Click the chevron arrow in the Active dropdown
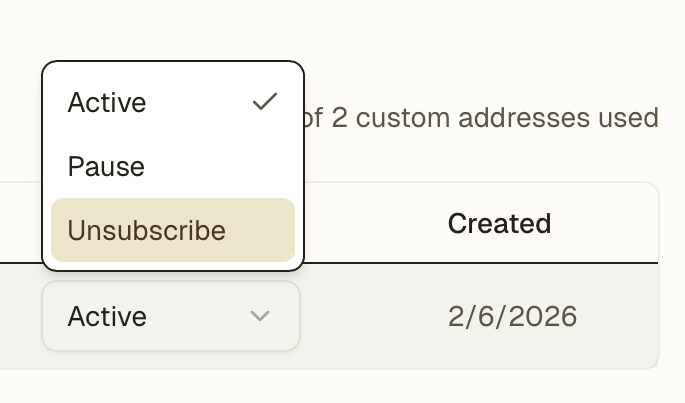 click(x=260, y=317)
